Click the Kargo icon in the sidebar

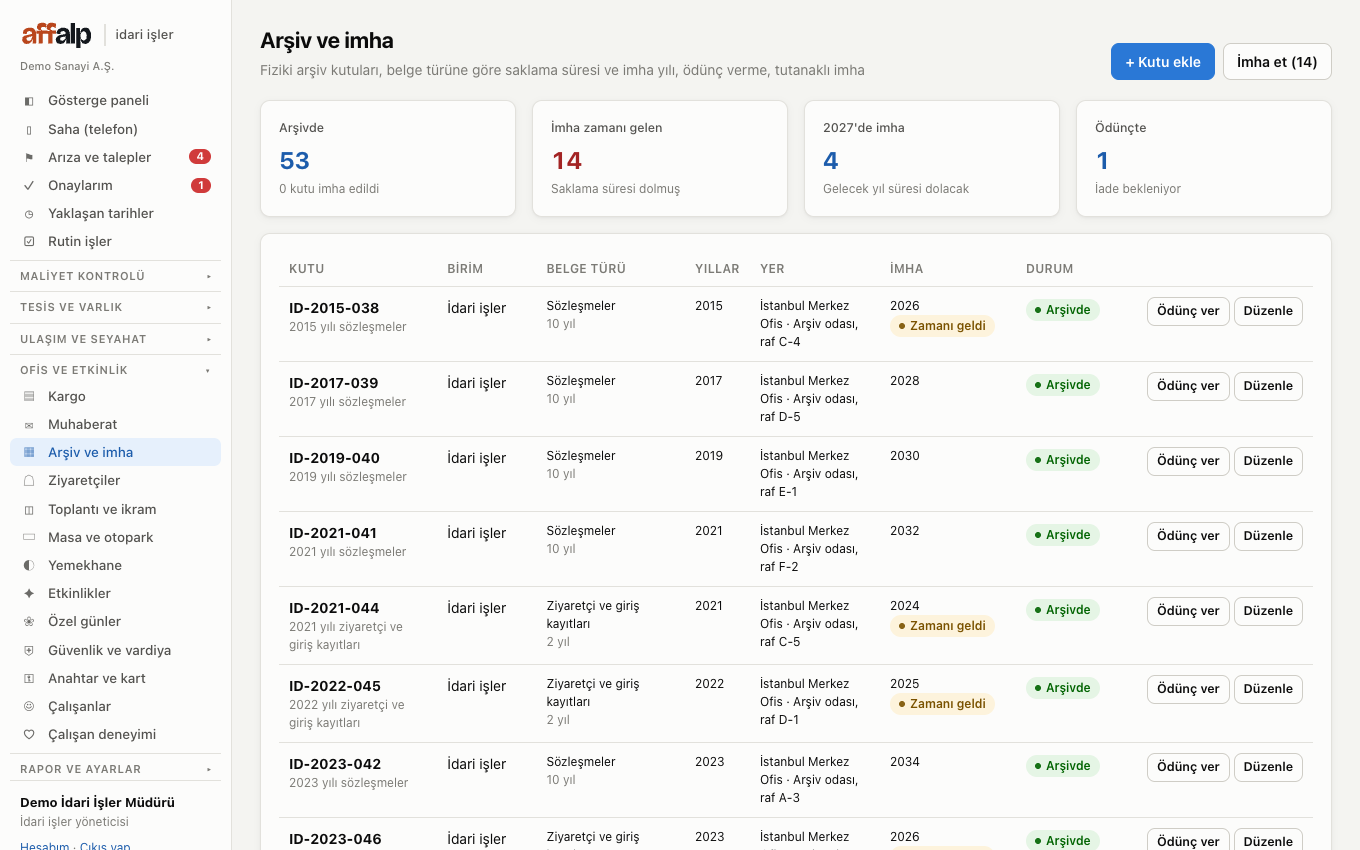29,396
